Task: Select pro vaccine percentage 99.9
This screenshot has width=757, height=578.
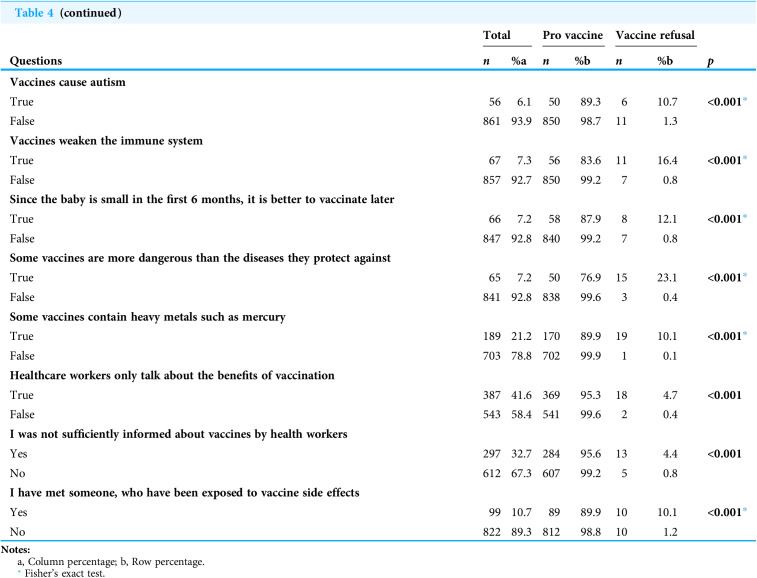Action: pos(590,356)
